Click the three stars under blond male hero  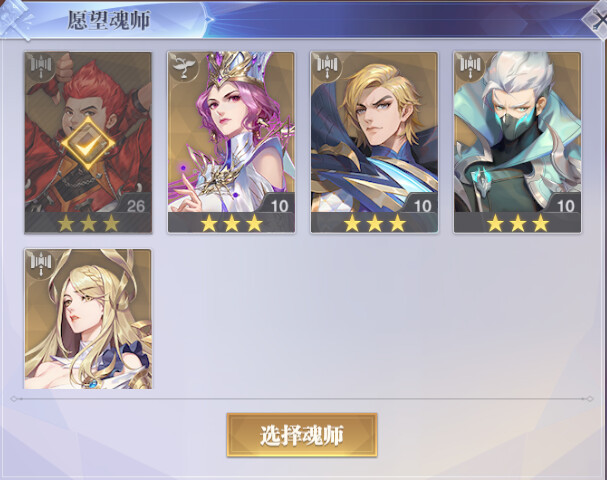click(374, 223)
